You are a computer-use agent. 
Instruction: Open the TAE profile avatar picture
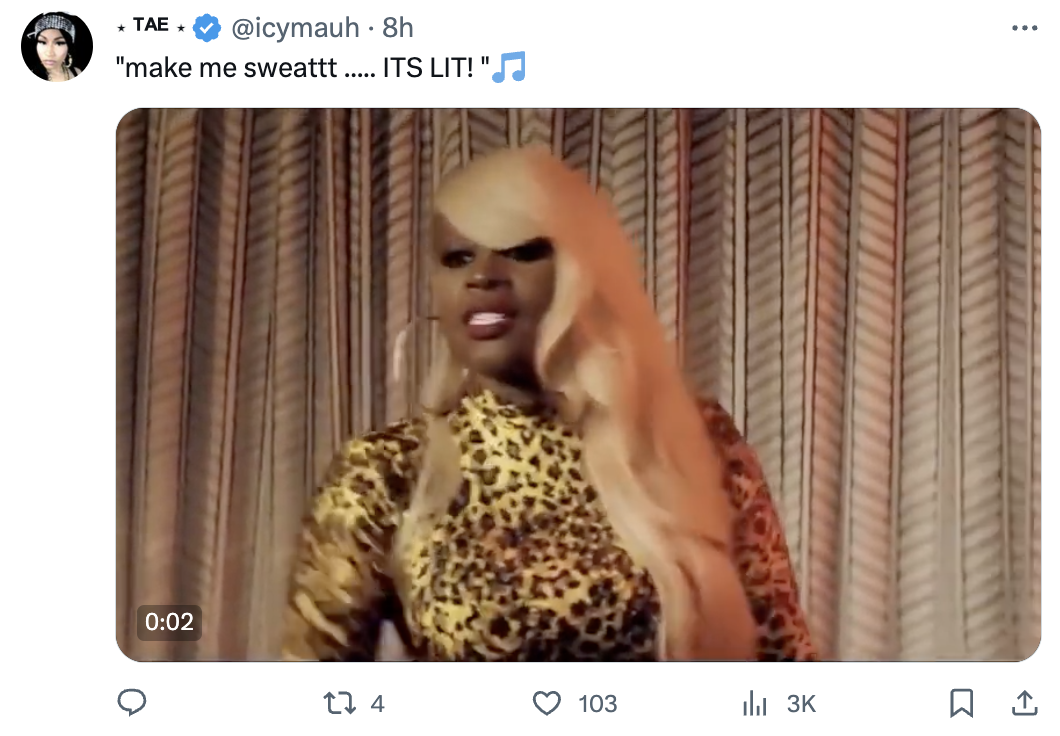(57, 46)
